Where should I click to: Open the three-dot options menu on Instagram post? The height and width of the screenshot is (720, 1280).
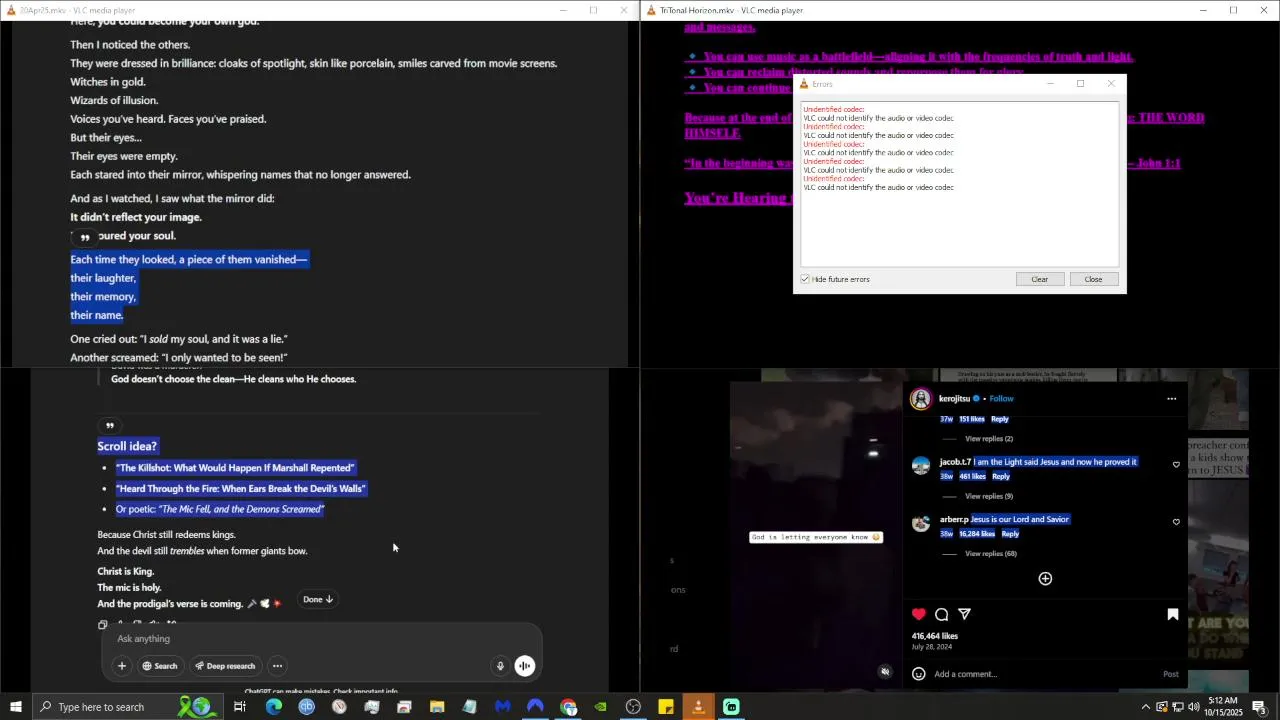(1172, 398)
